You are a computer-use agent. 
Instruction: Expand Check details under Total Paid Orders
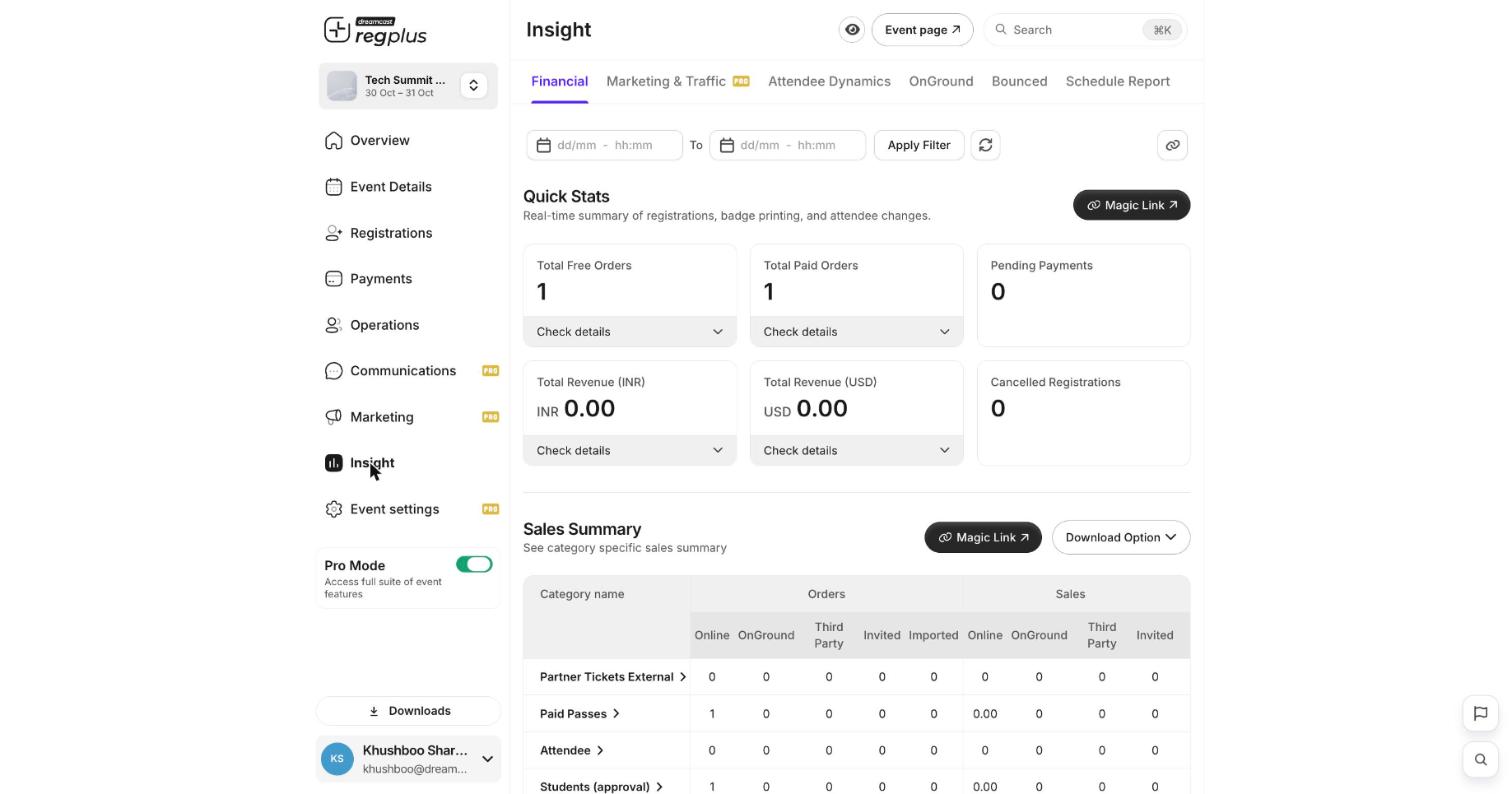click(857, 332)
